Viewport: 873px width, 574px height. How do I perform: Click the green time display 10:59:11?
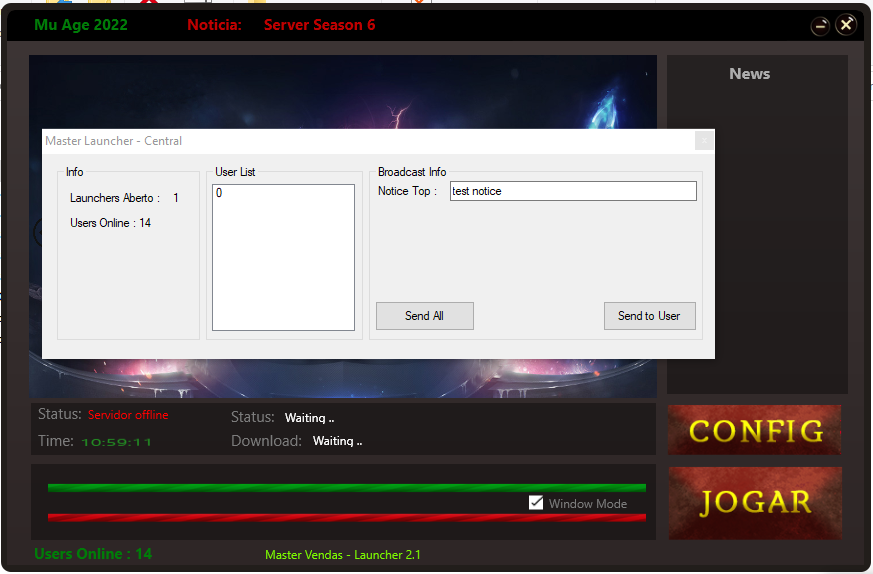pos(116,442)
